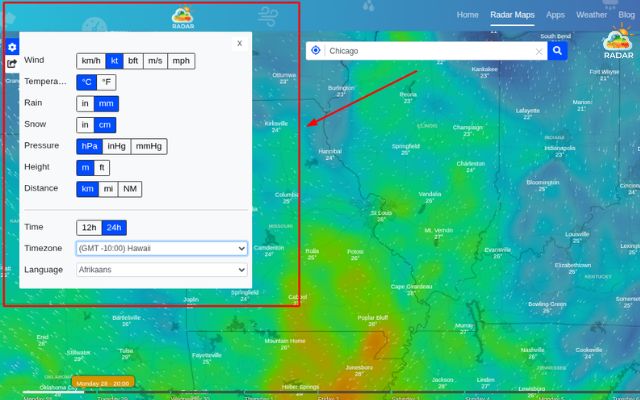Viewport: 640px width, 400px height.
Task: Click Hannibal label on map
Action: [330, 151]
